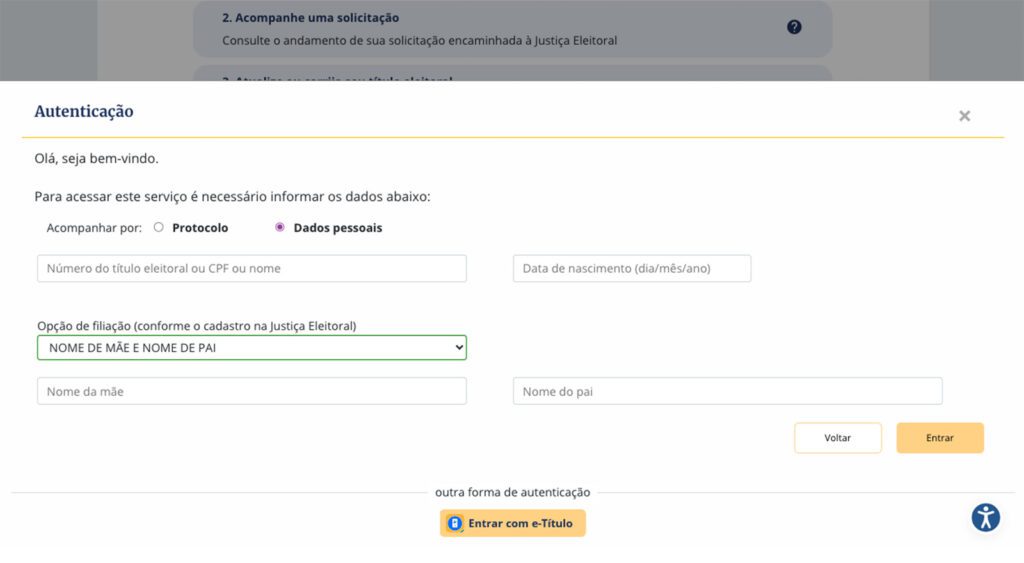Screen dimensions: 1024x563
Task: Click the 'Opção de filiação' label text
Action: tap(197, 326)
